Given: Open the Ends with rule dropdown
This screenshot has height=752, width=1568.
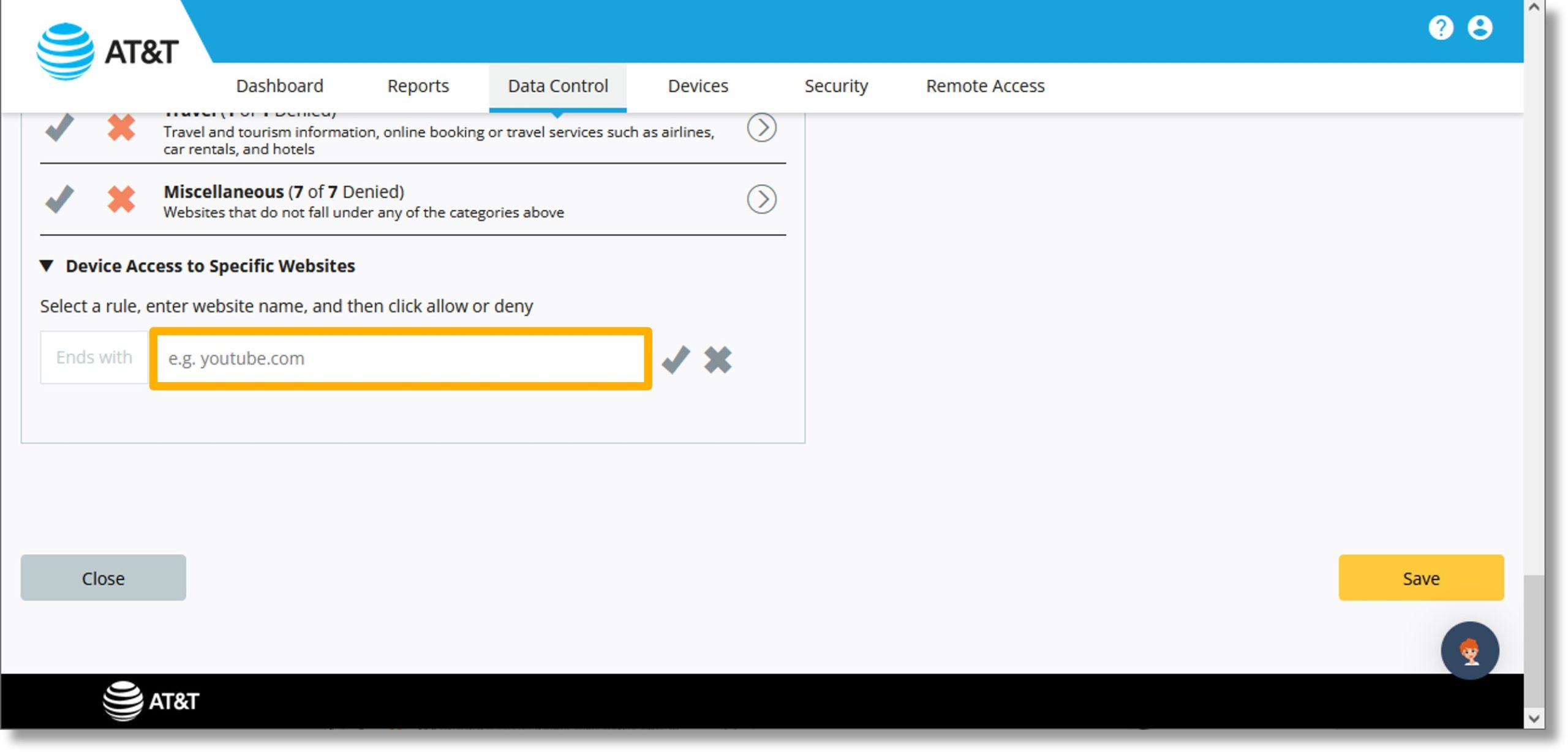Looking at the screenshot, I should (x=94, y=357).
